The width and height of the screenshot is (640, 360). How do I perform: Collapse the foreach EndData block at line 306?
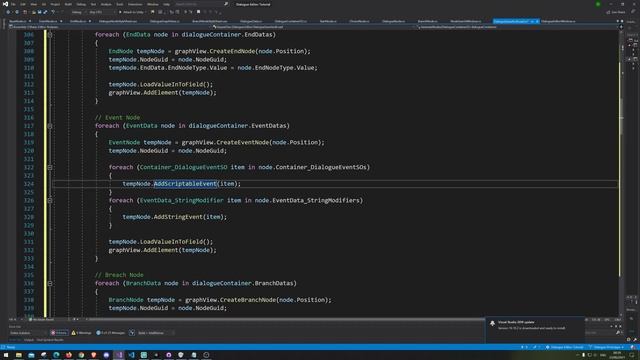point(50,35)
